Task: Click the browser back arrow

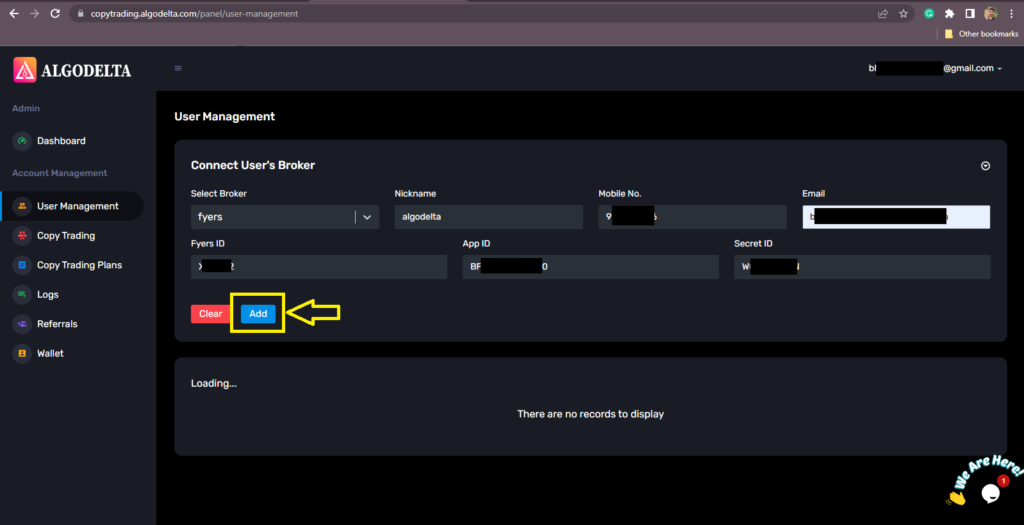Action: 14,14
